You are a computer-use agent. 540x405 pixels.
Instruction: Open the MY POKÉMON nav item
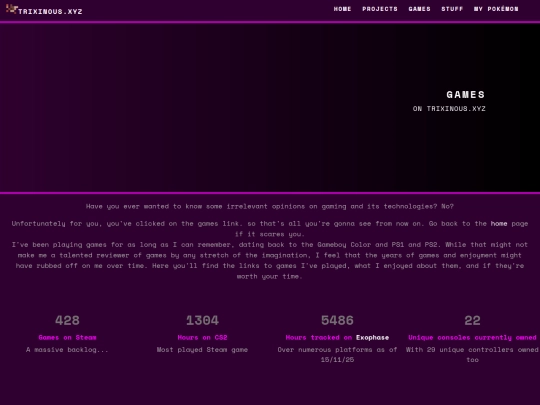[496, 9]
